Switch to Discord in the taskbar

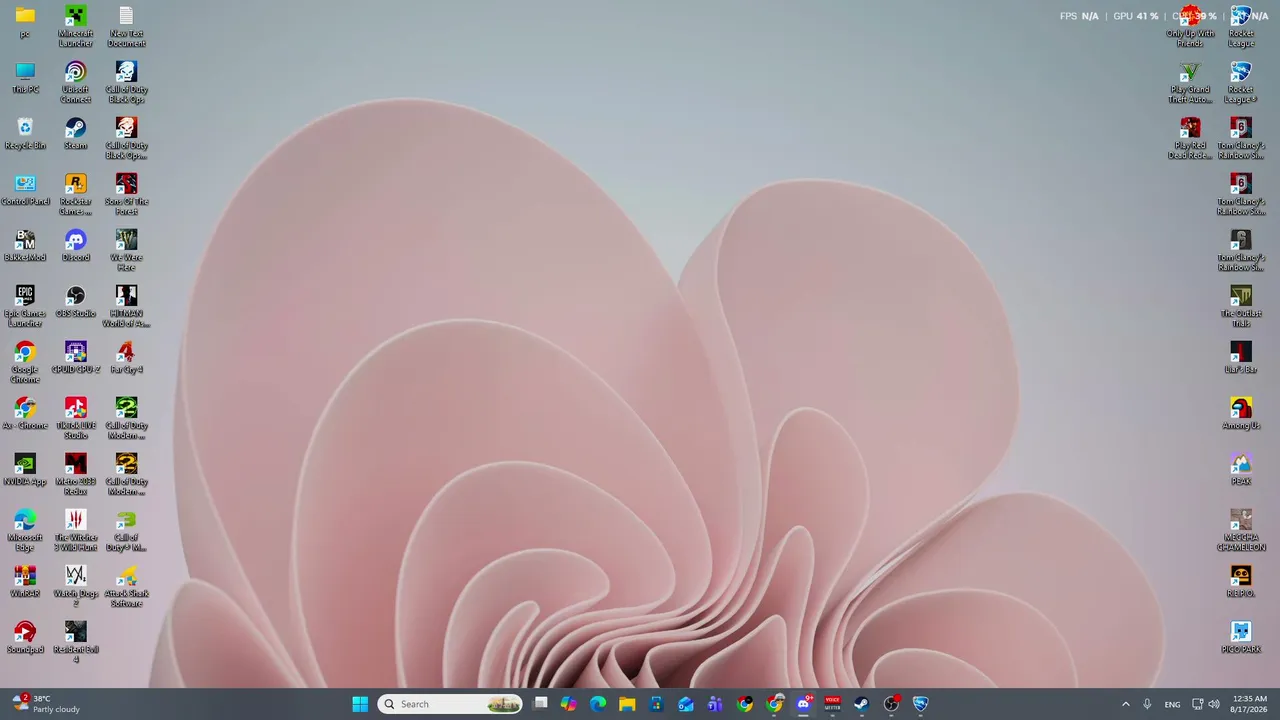click(803, 704)
